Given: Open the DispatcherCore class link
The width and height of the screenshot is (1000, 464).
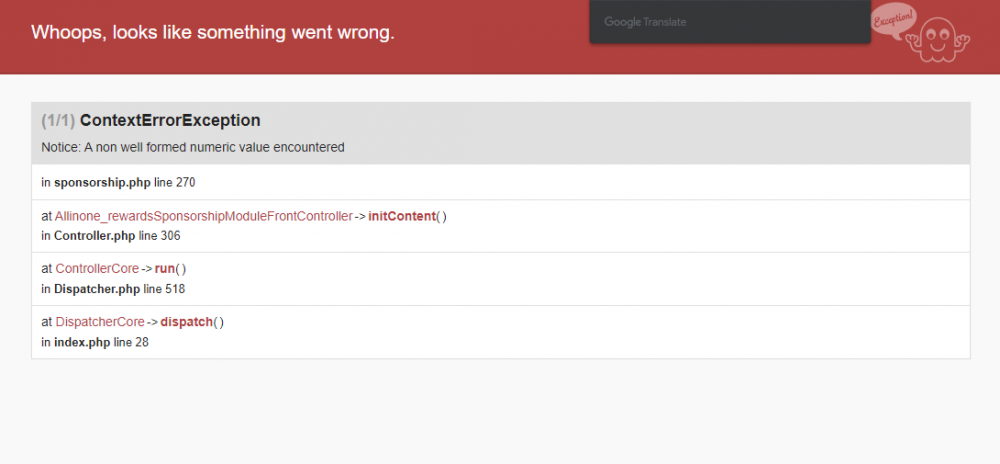Looking at the screenshot, I should [100, 323].
